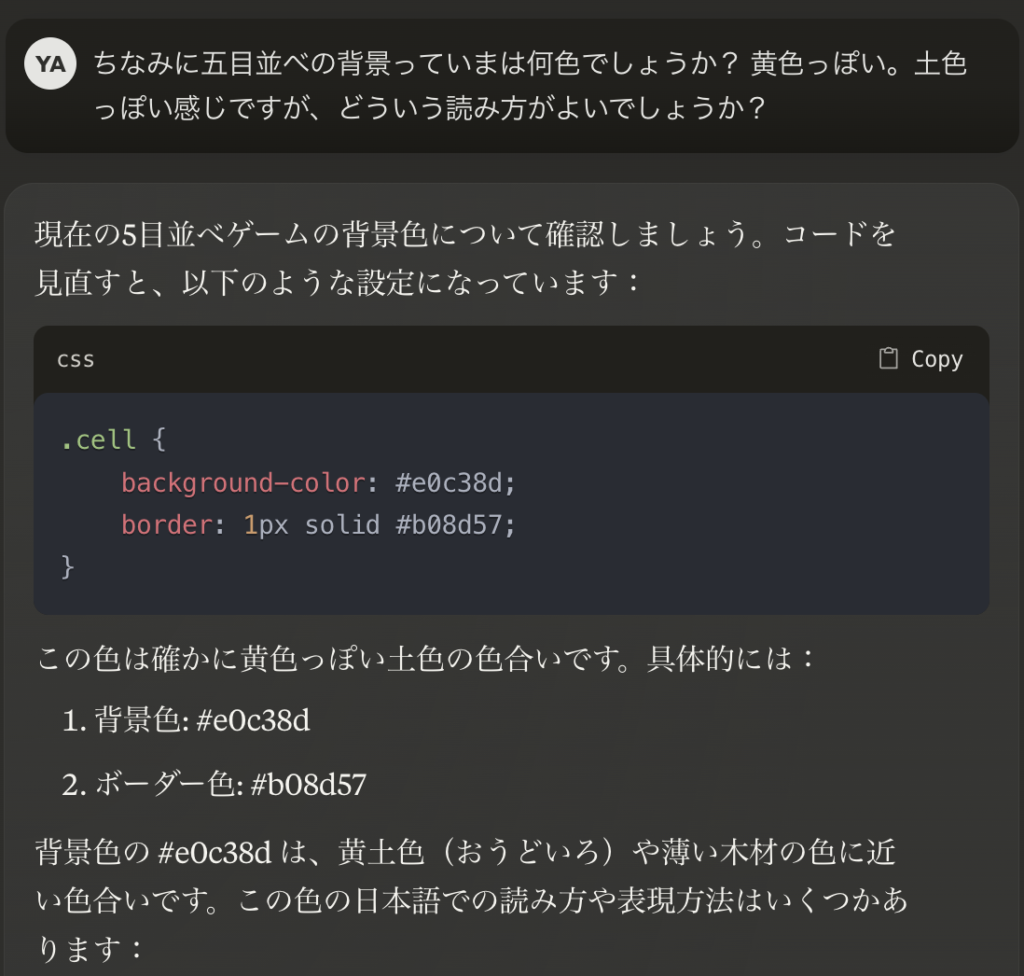This screenshot has height=976, width=1024.
Task: Click #e0c38d in the paragraph 背景色の
Action: (x=214, y=853)
